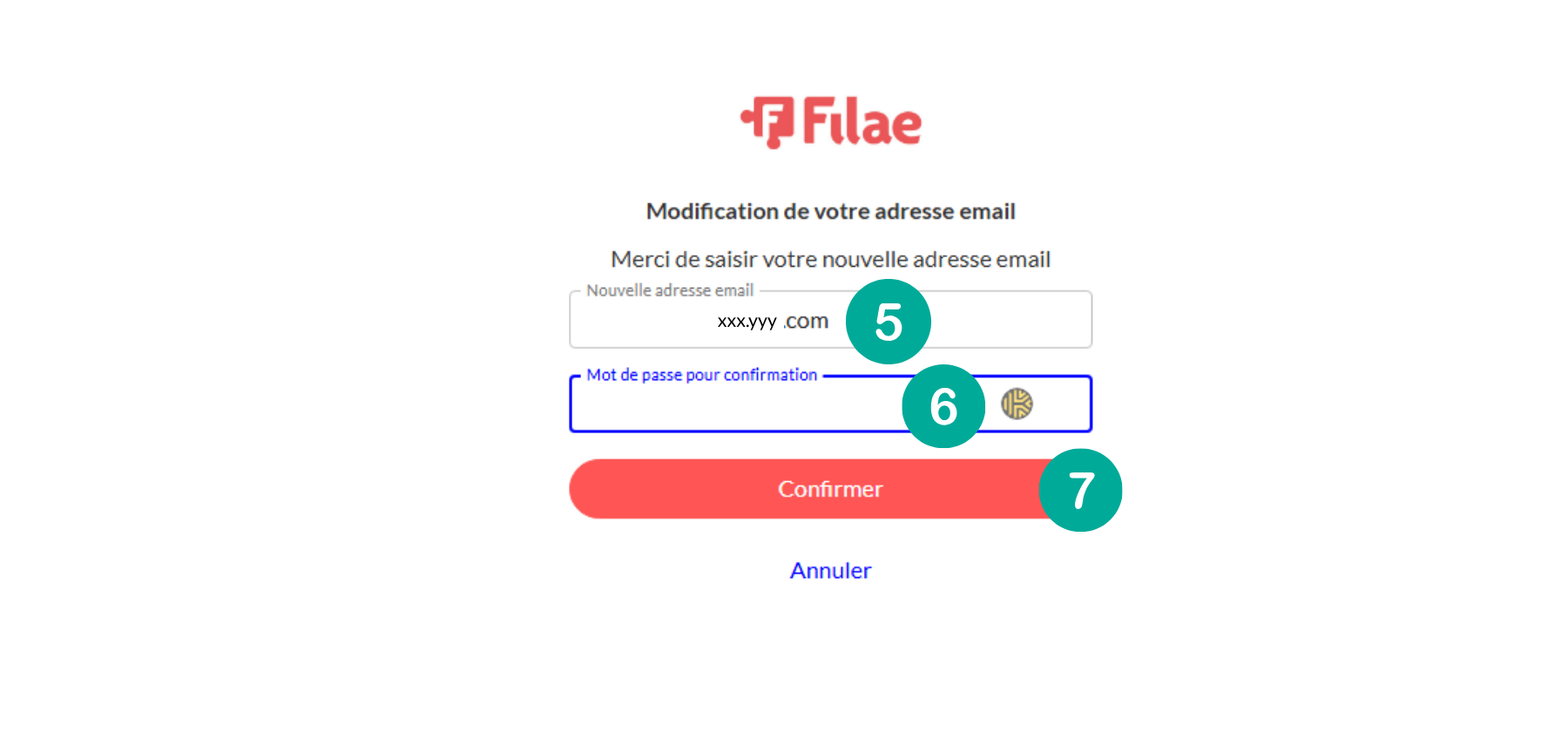This screenshot has height=754, width=1568.
Task: Focus the Mot de passe pour confirmation field
Action: [x=732, y=406]
